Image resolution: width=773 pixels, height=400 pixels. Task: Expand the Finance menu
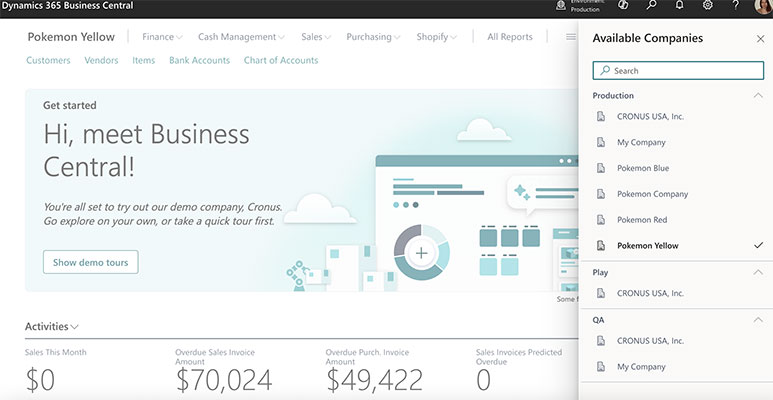click(x=162, y=37)
